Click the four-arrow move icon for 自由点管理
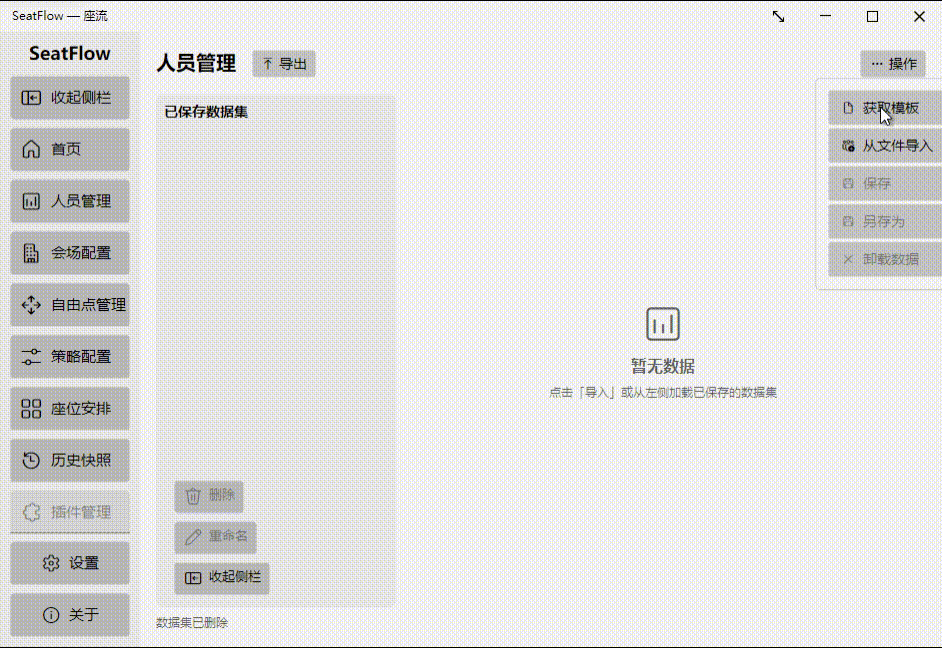 pos(31,305)
